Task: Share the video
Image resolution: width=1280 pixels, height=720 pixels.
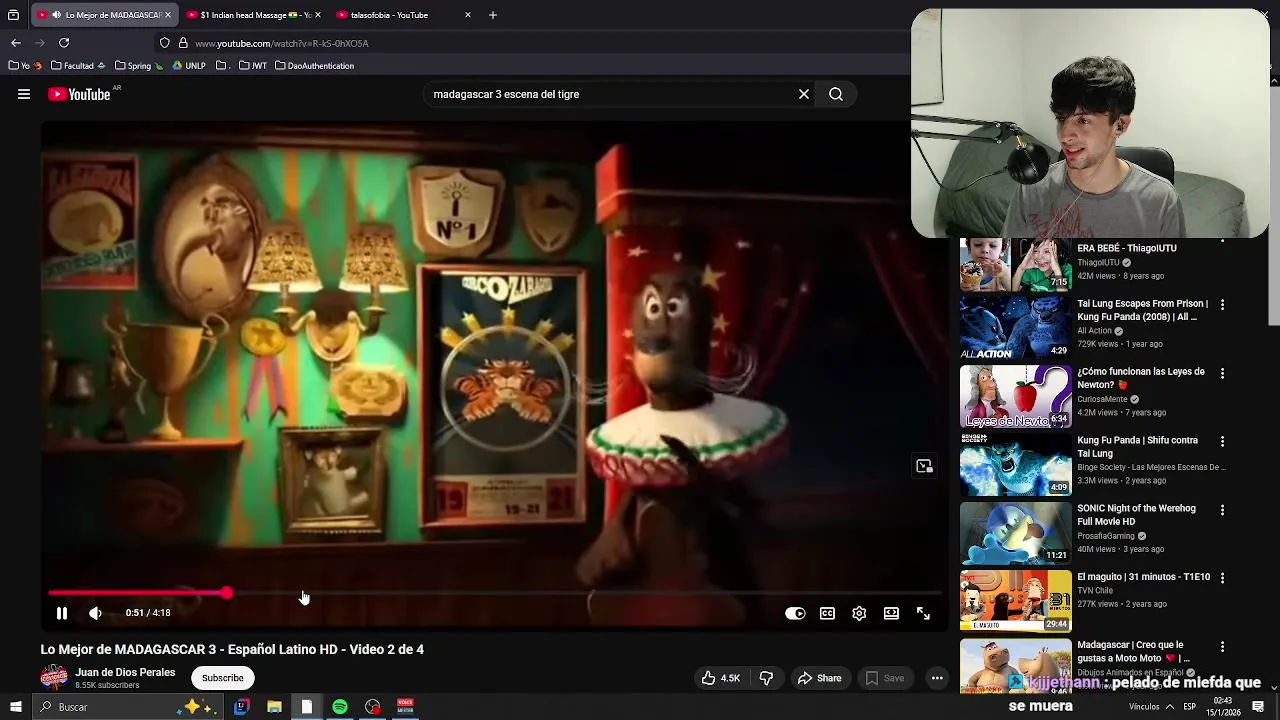Action: tap(819, 678)
